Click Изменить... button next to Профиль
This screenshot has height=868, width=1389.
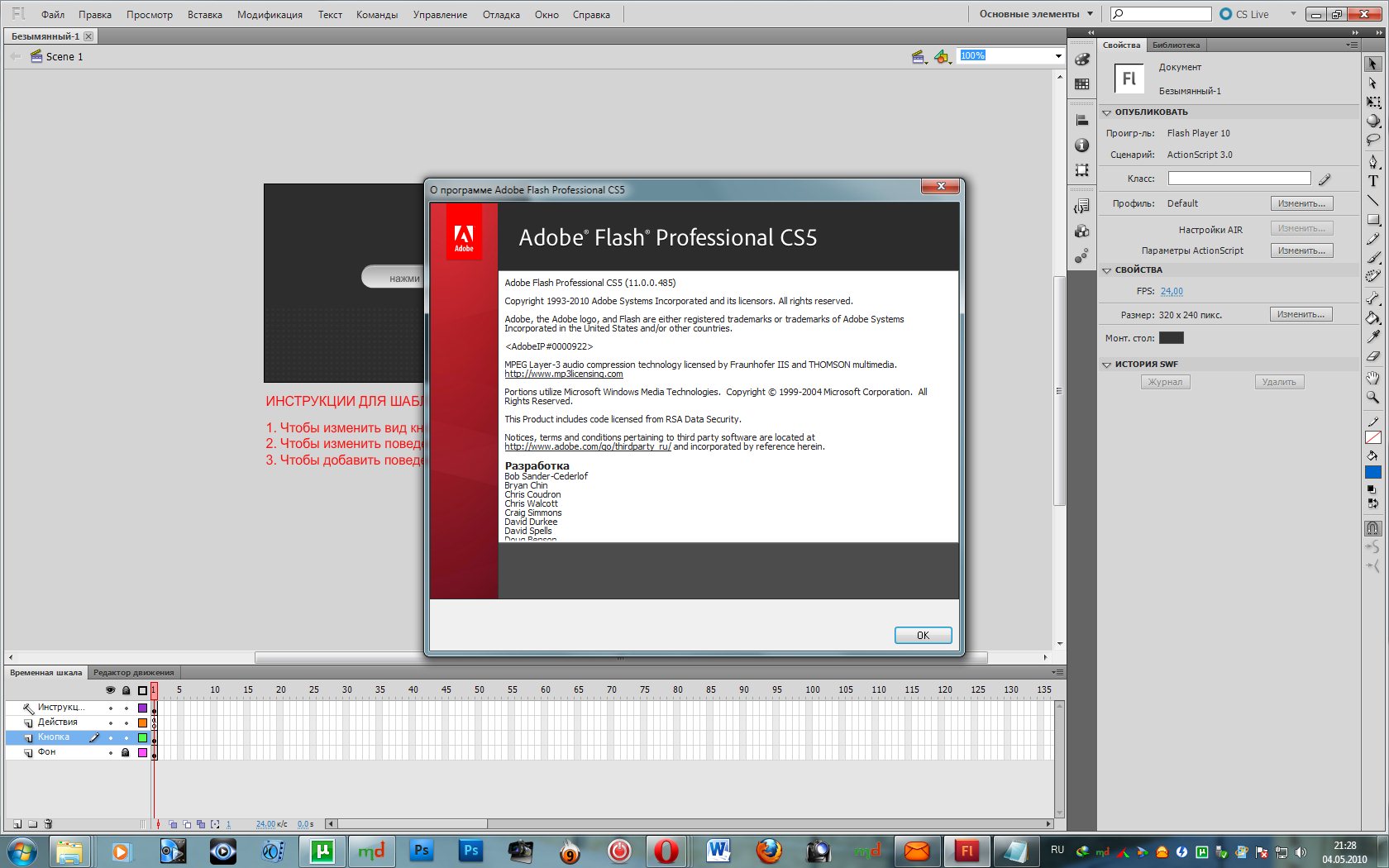(x=1301, y=203)
